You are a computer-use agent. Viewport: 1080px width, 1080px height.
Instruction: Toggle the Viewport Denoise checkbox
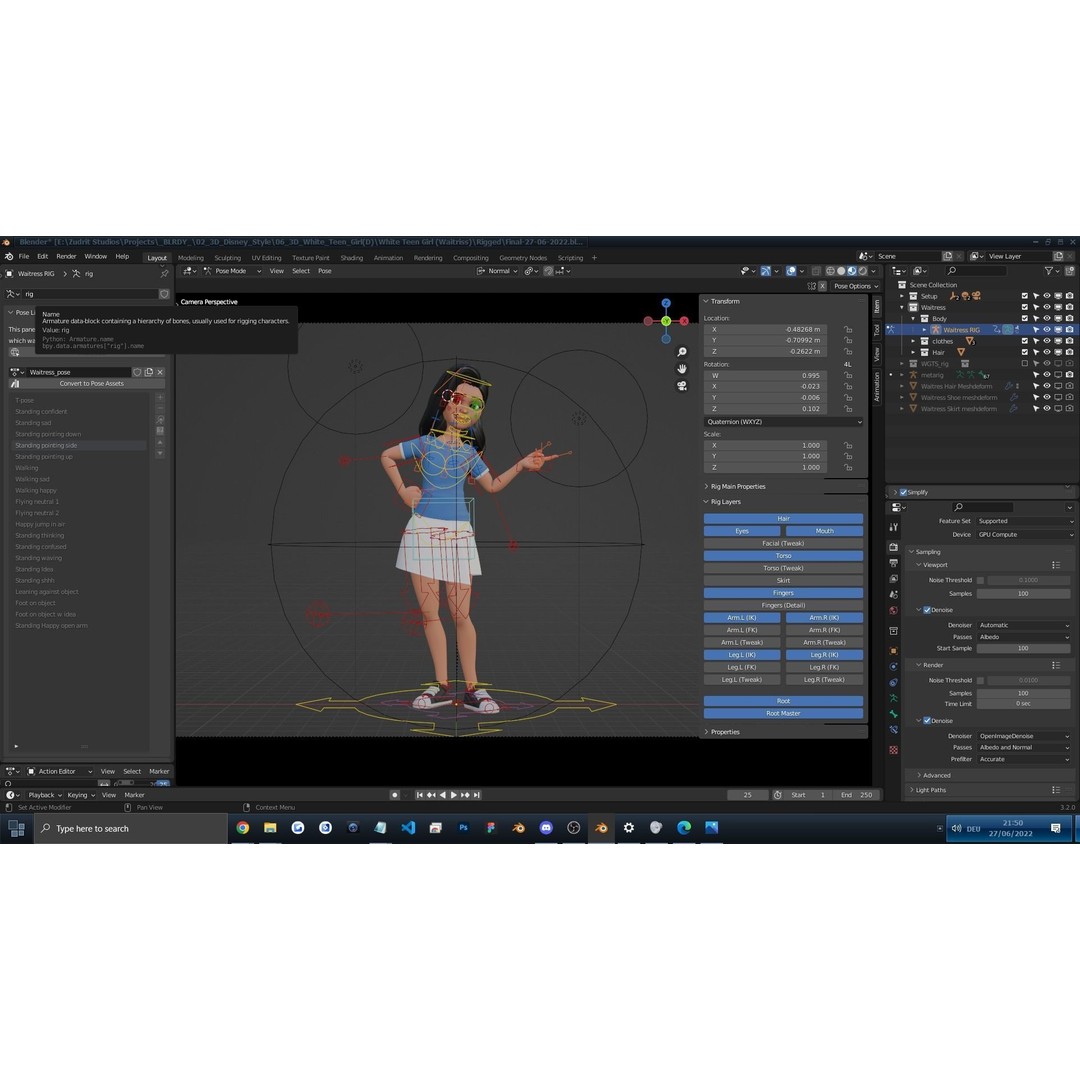coord(927,610)
